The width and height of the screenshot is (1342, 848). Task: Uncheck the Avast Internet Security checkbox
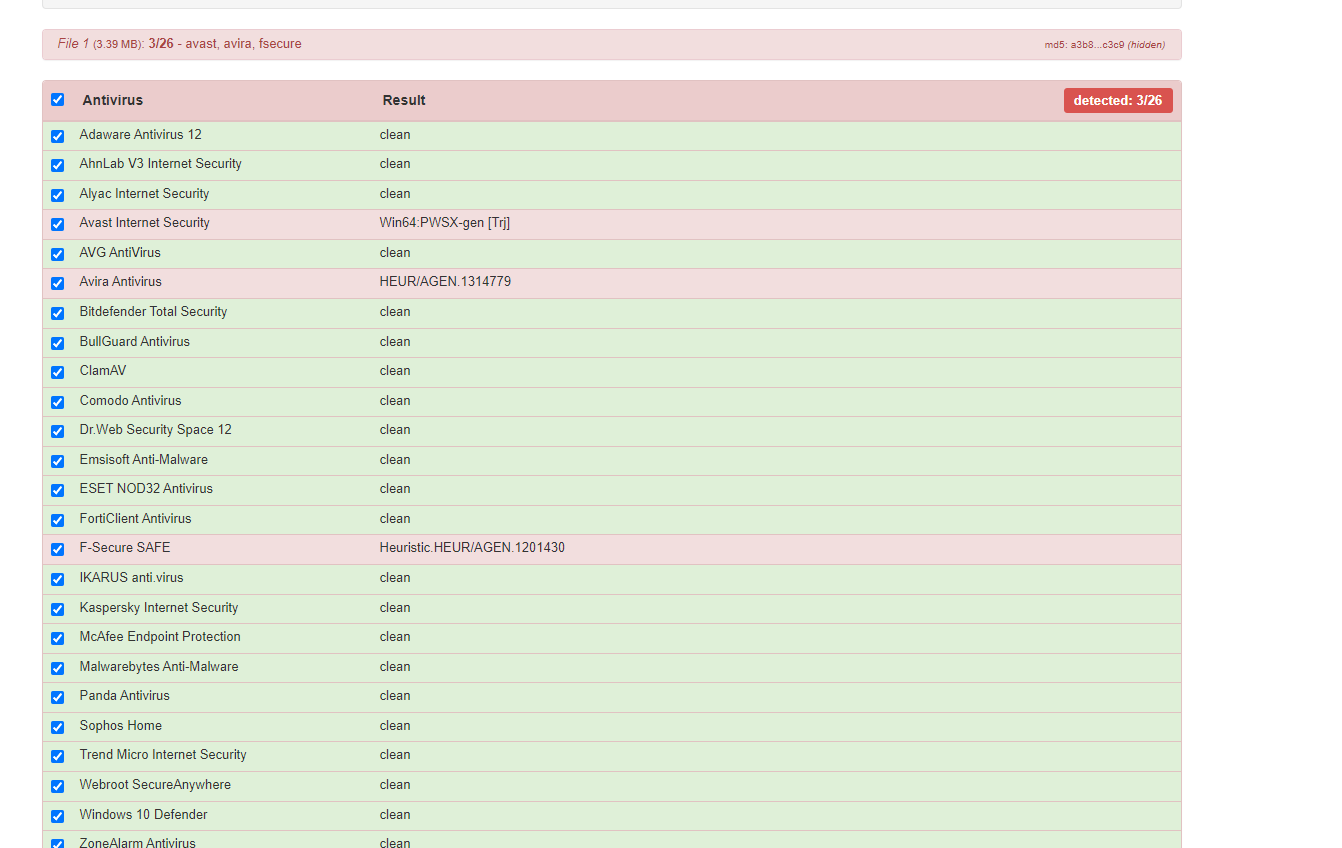pos(57,224)
